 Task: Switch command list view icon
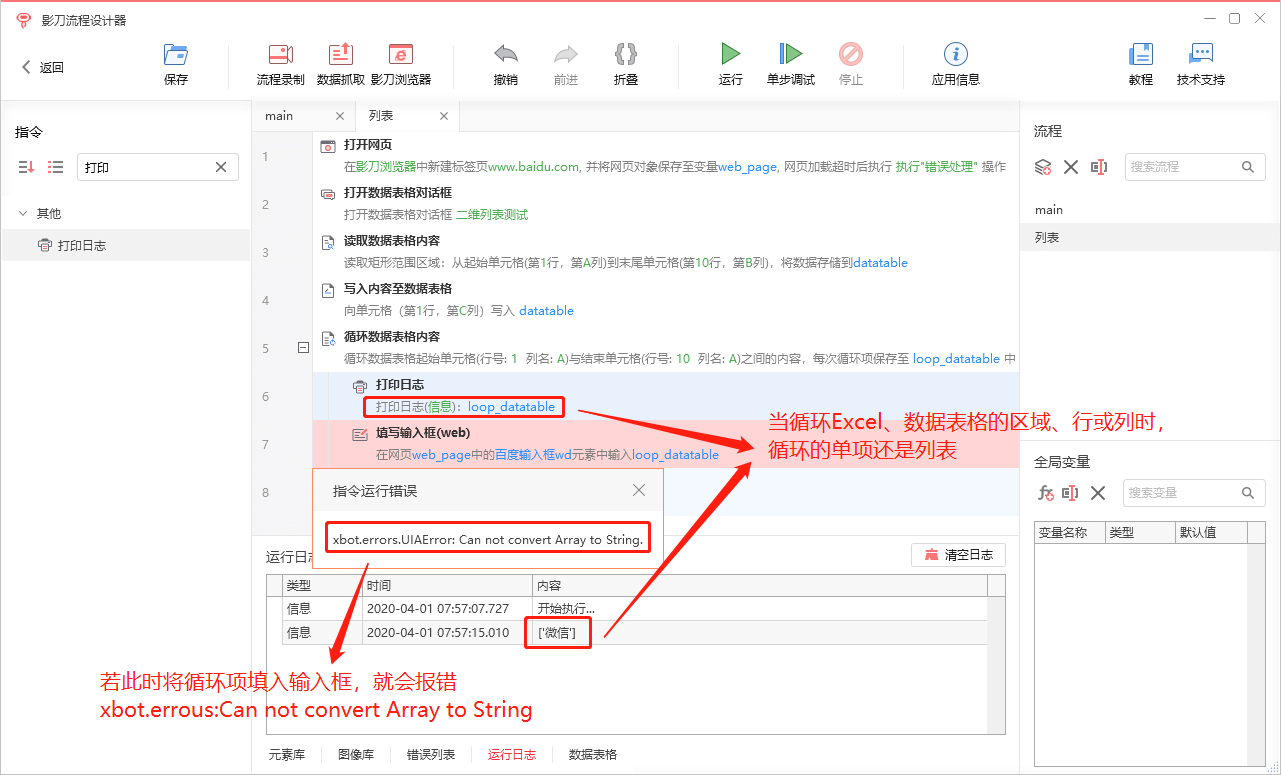click(56, 167)
